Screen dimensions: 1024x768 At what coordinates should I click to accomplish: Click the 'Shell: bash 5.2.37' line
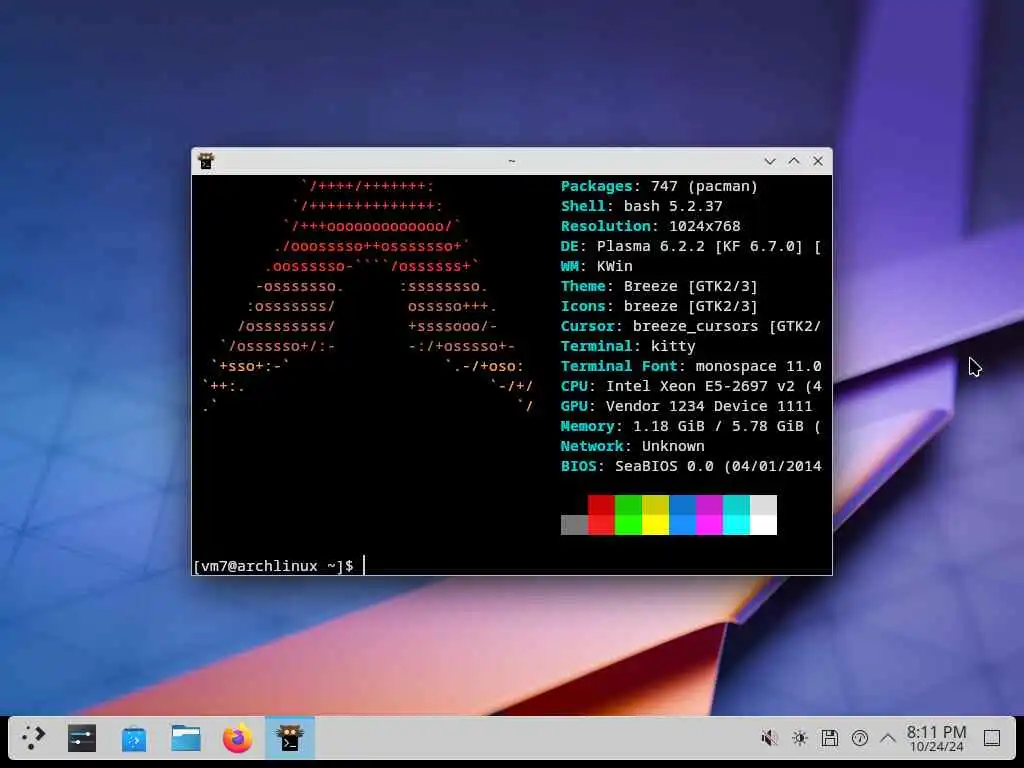point(641,206)
